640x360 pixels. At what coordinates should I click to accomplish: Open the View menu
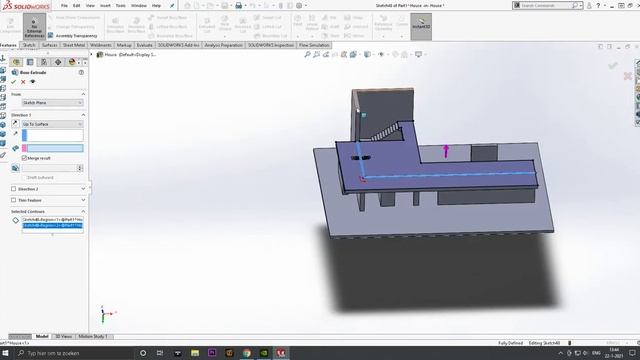pos(90,6)
